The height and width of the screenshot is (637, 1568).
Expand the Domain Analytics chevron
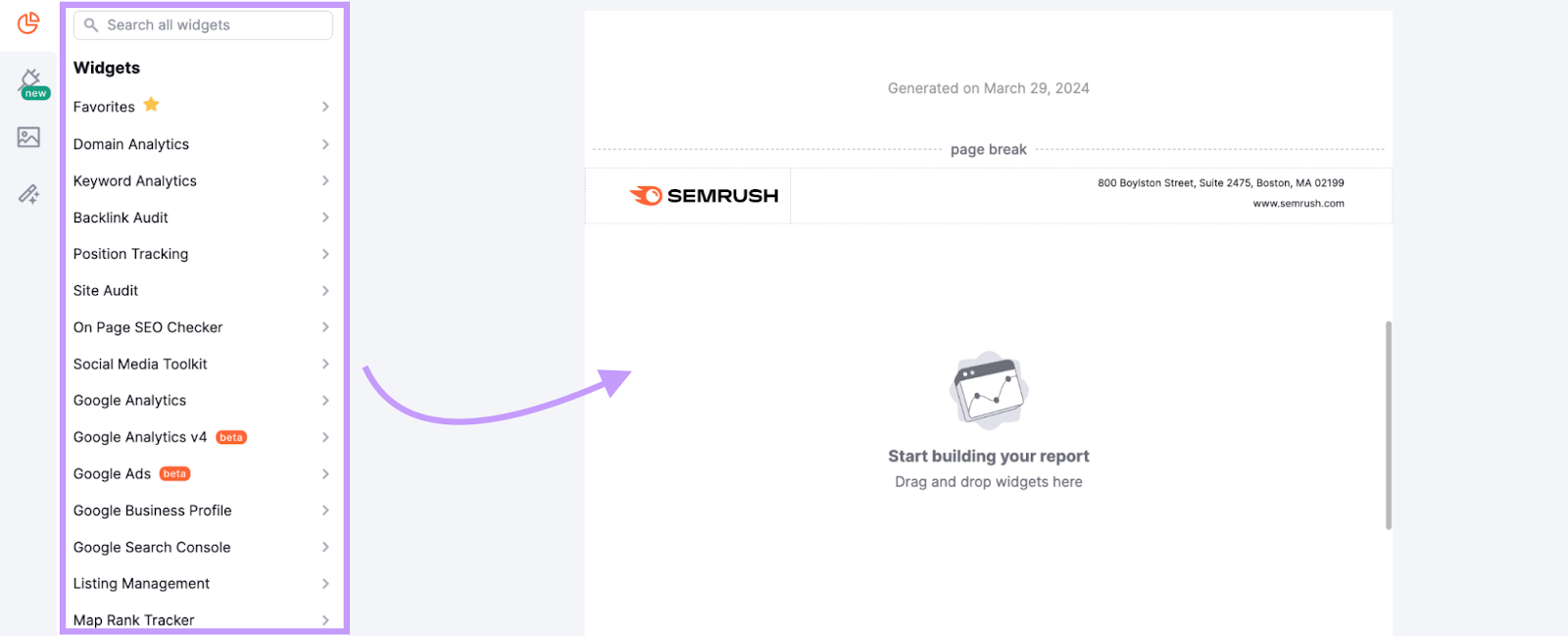pyautogui.click(x=325, y=144)
